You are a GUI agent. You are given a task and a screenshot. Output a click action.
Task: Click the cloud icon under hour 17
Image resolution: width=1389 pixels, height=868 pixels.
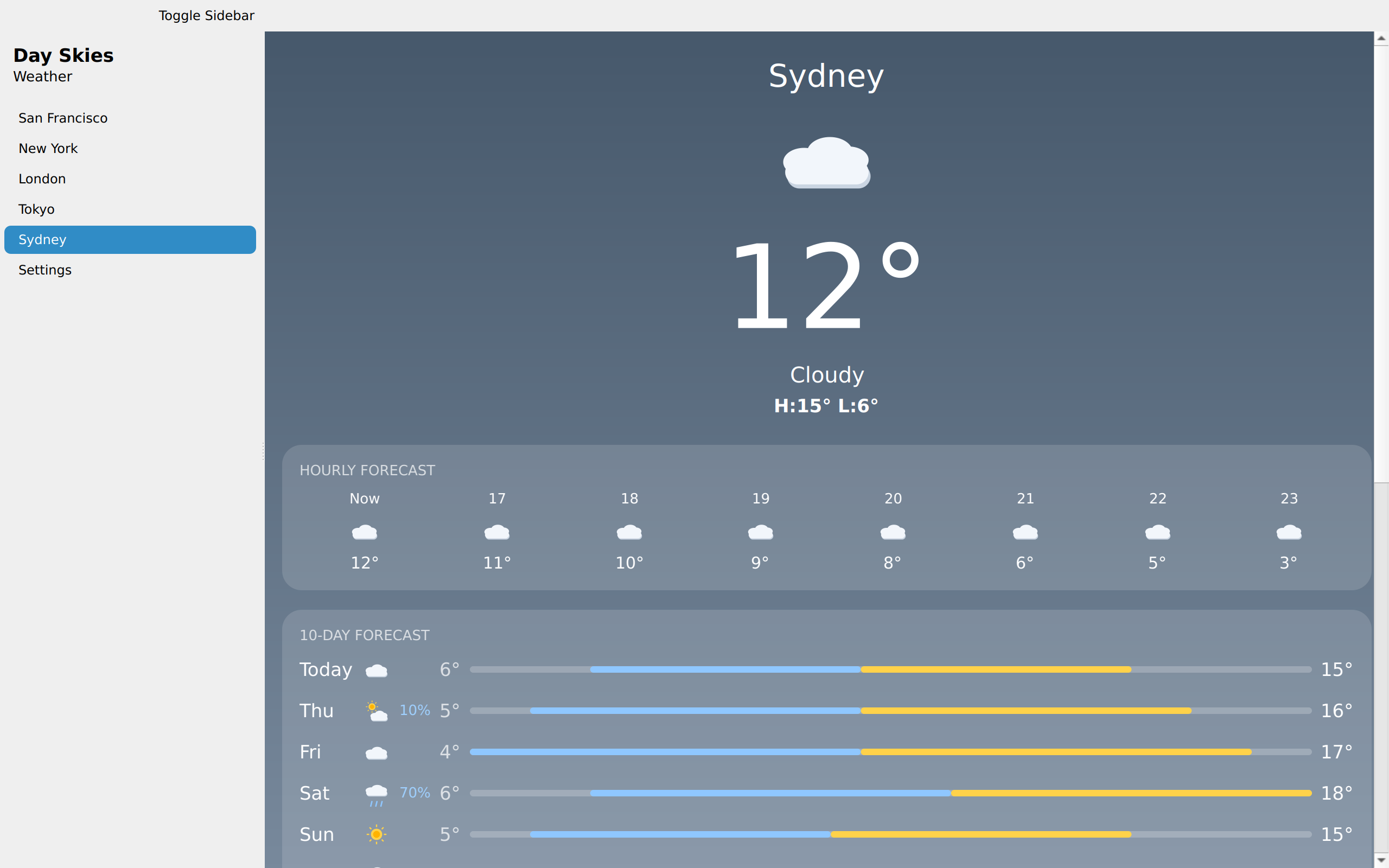pos(497,532)
